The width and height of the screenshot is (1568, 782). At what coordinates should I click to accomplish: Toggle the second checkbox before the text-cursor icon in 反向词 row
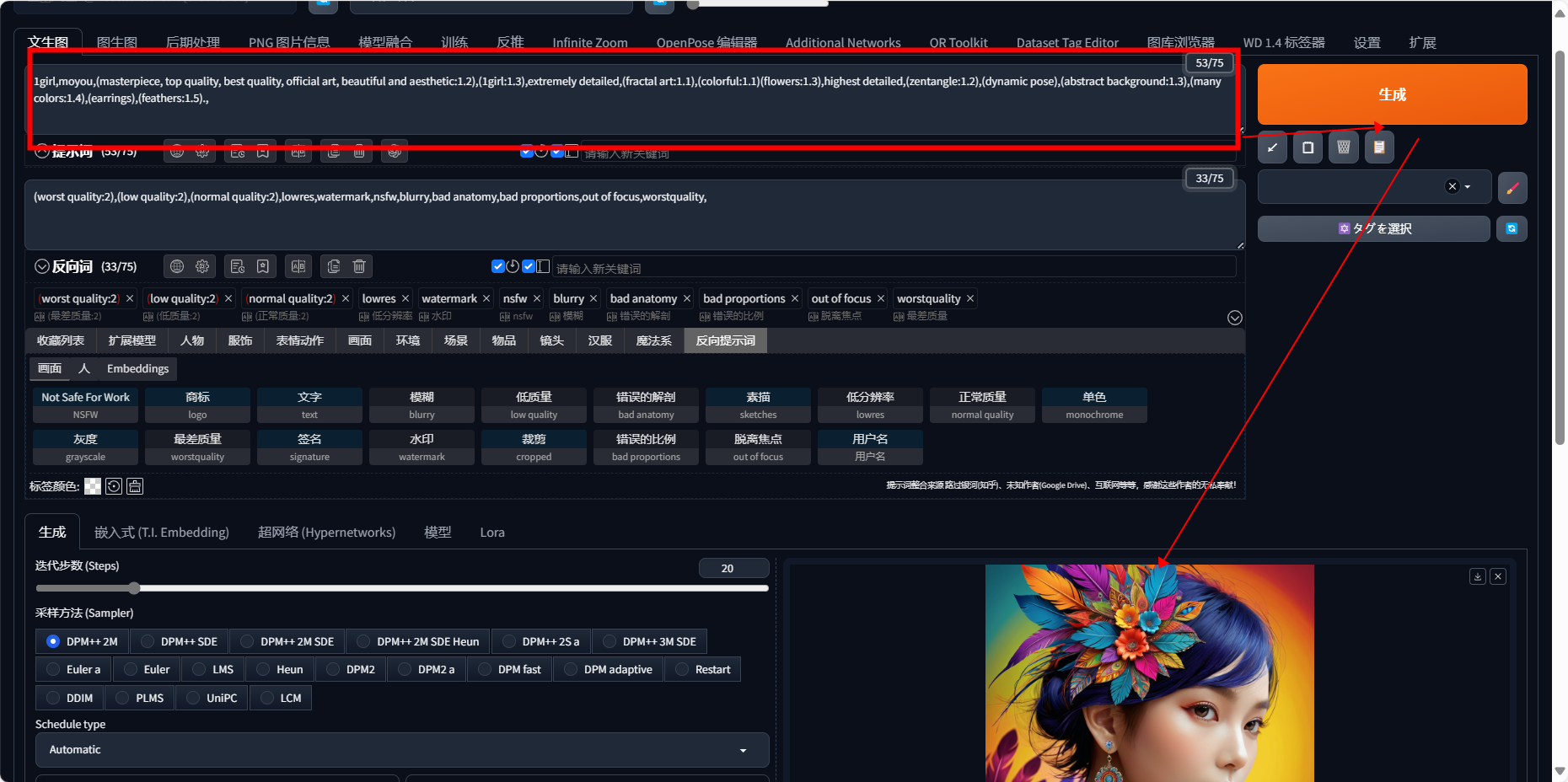529,266
